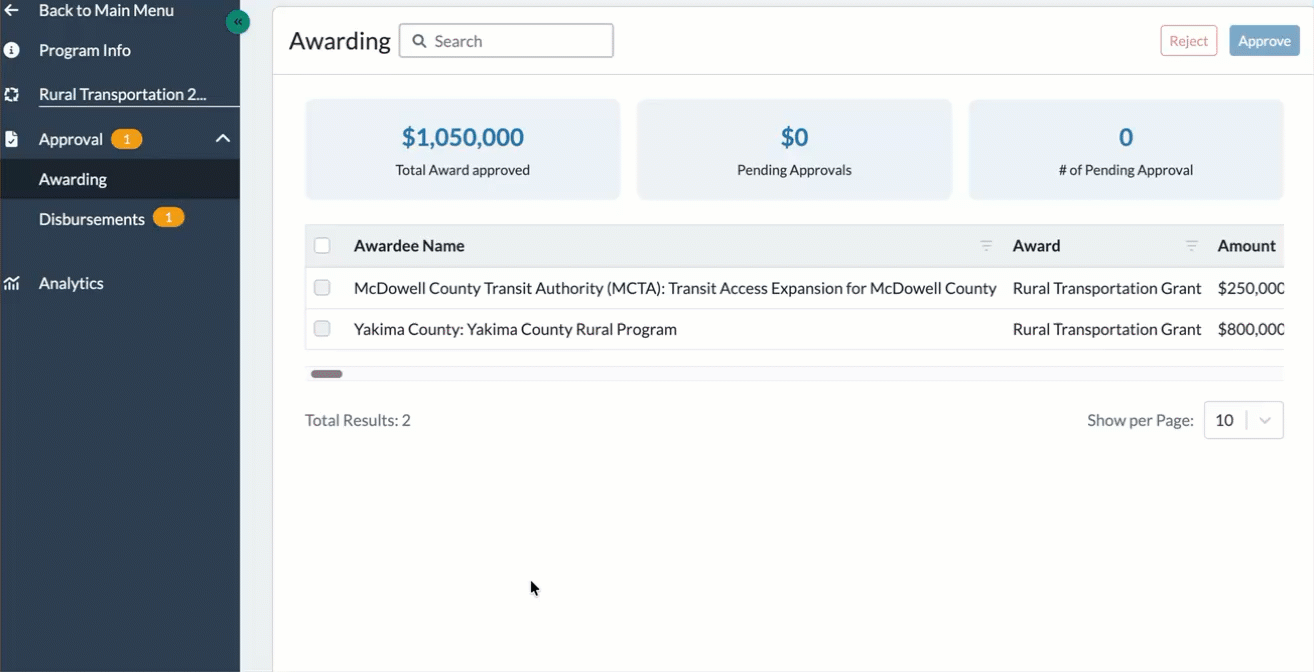Click the $800,000 amount cell
The image size is (1314, 672).
(1251, 329)
